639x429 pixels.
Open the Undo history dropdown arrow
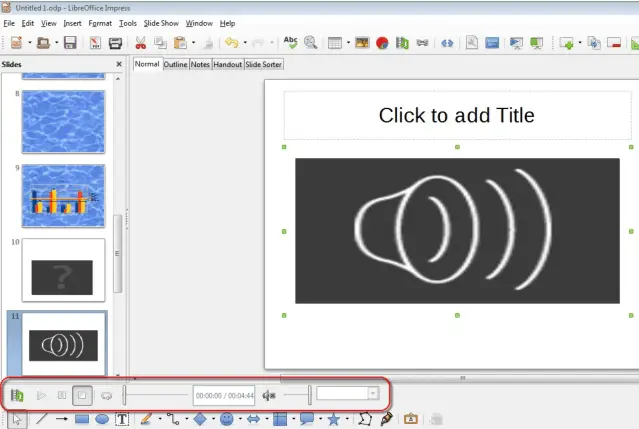(245, 42)
